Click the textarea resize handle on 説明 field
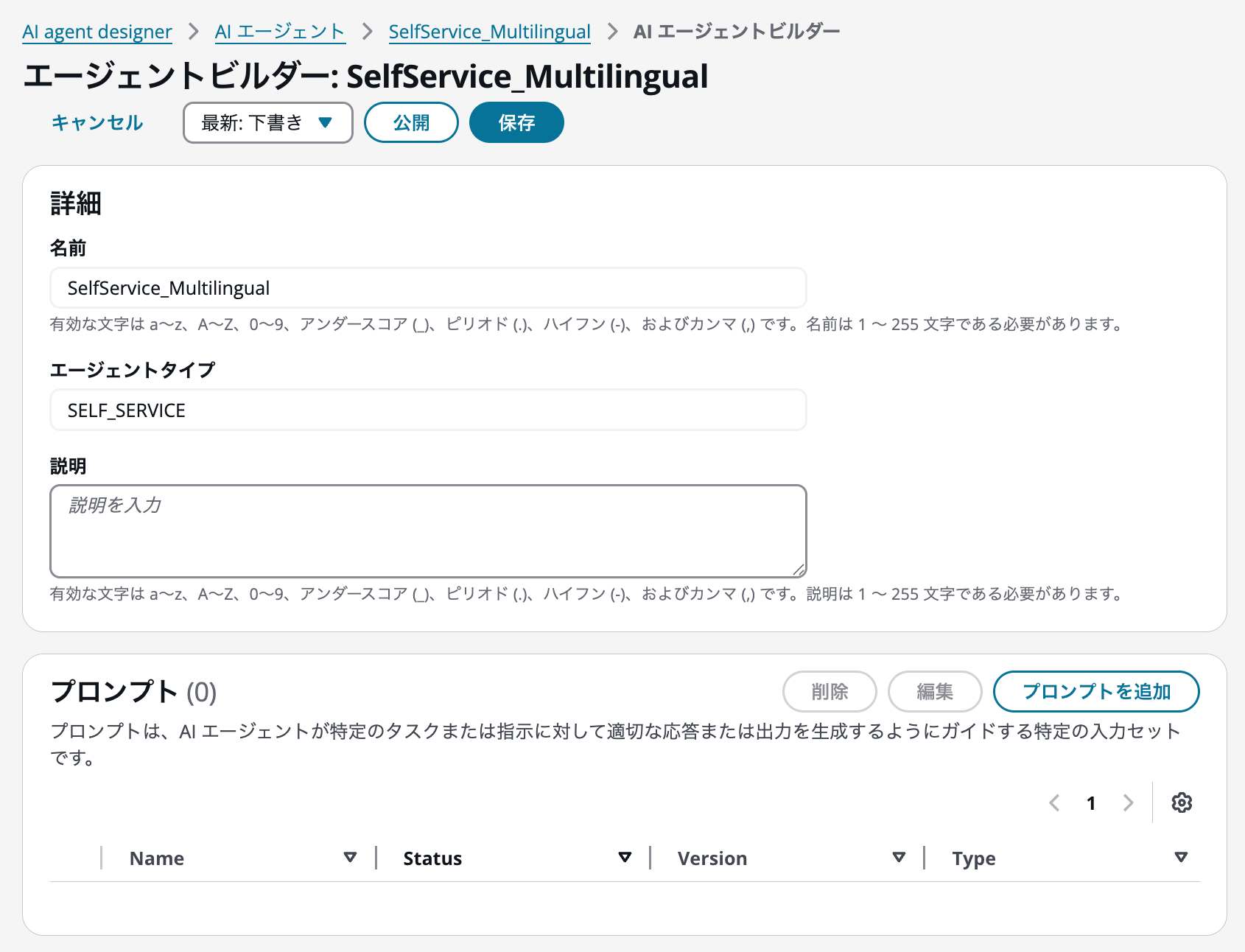This screenshot has height=952, width=1245. tap(800, 568)
